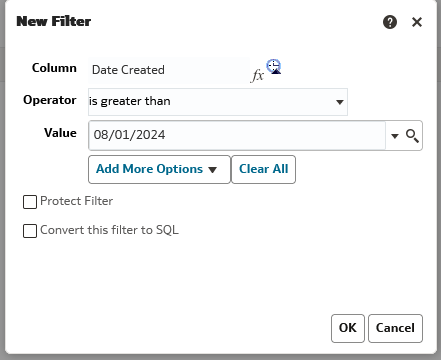441x360 pixels.
Task: Cancel the new filter dialog
Action: pos(395,328)
